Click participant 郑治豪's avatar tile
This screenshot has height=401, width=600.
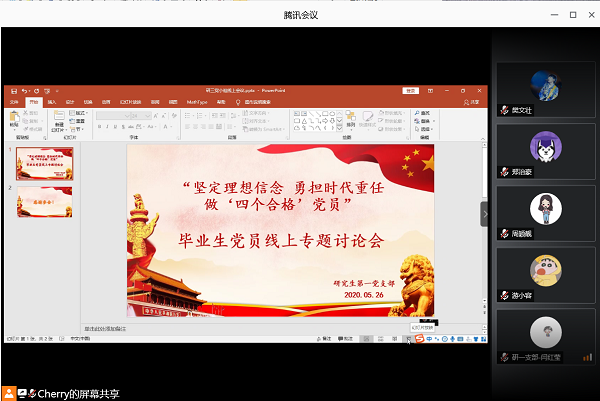pos(545,150)
